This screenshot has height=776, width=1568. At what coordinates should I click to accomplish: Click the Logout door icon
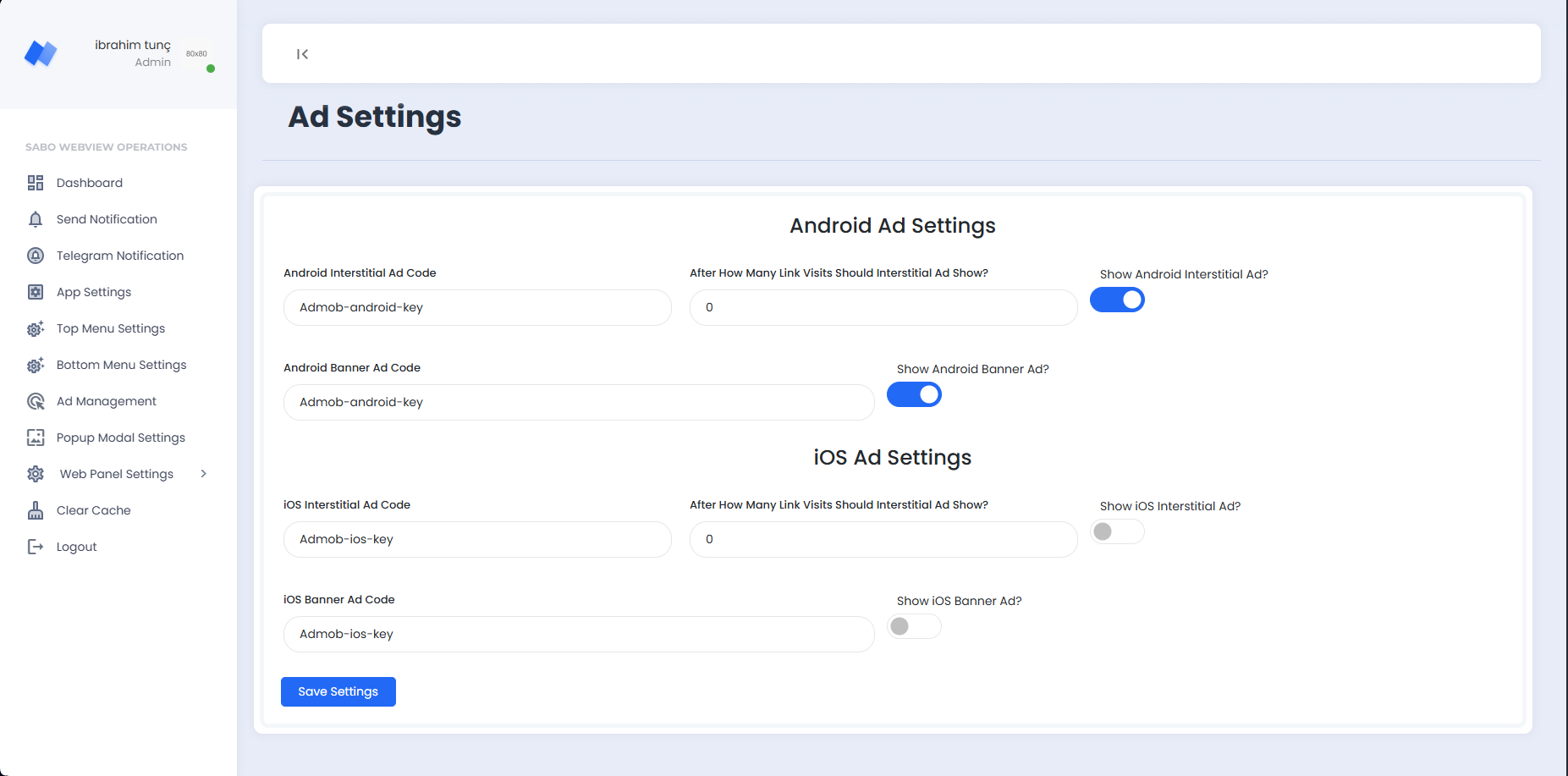point(36,547)
